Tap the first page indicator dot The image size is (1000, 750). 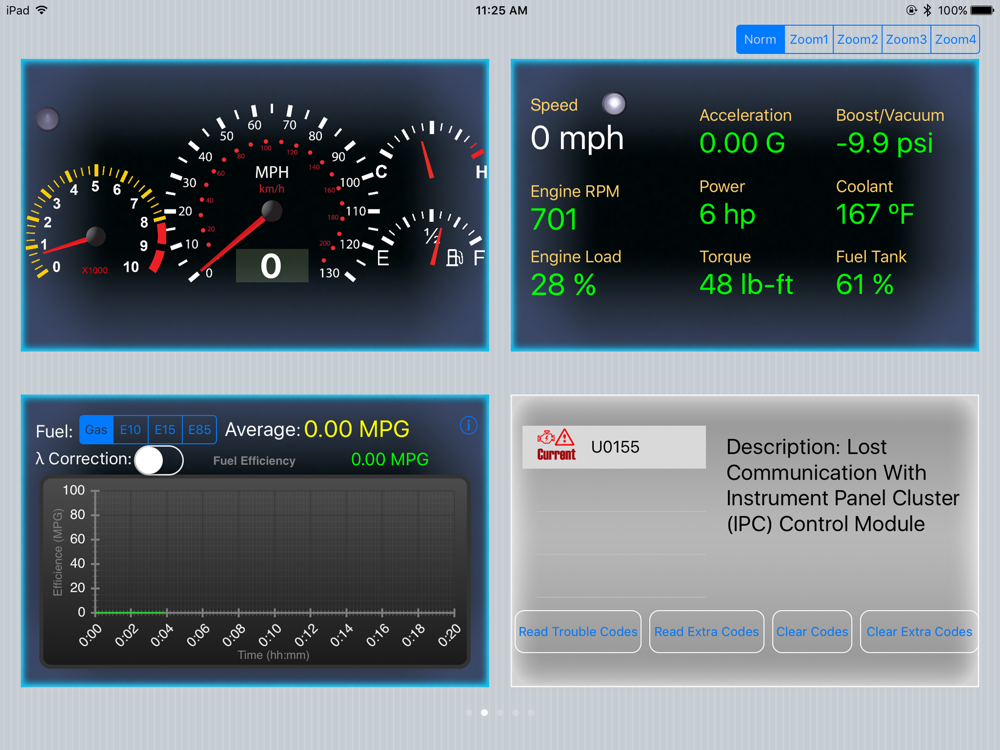[x=469, y=712]
